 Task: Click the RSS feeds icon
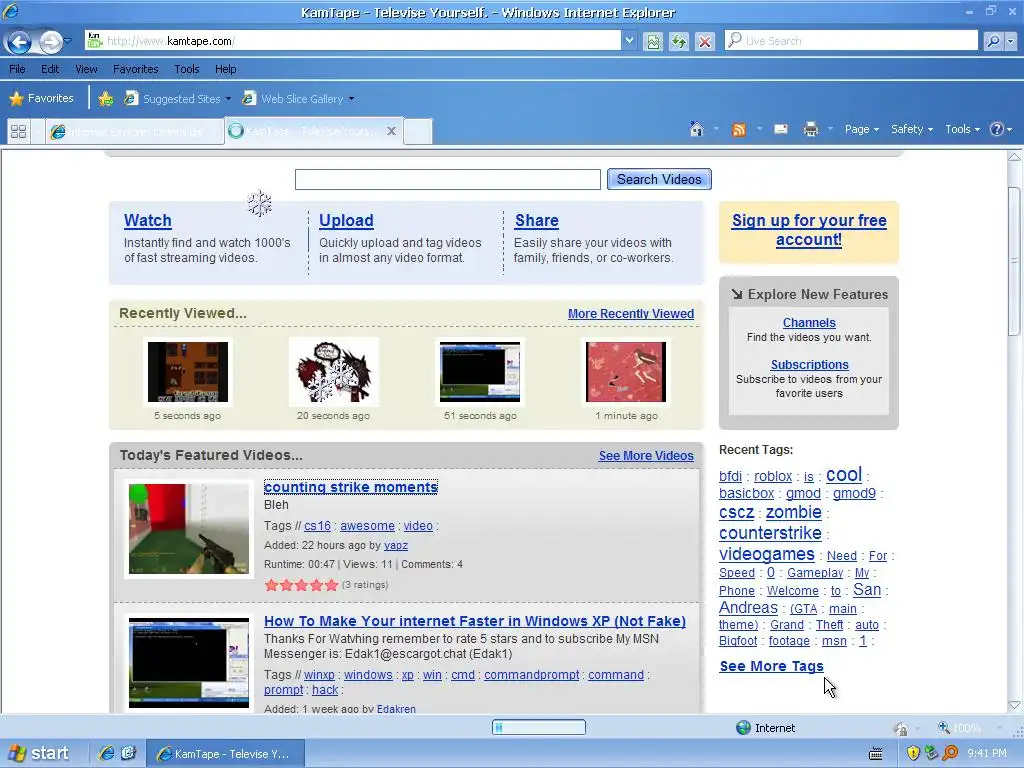pyautogui.click(x=739, y=129)
